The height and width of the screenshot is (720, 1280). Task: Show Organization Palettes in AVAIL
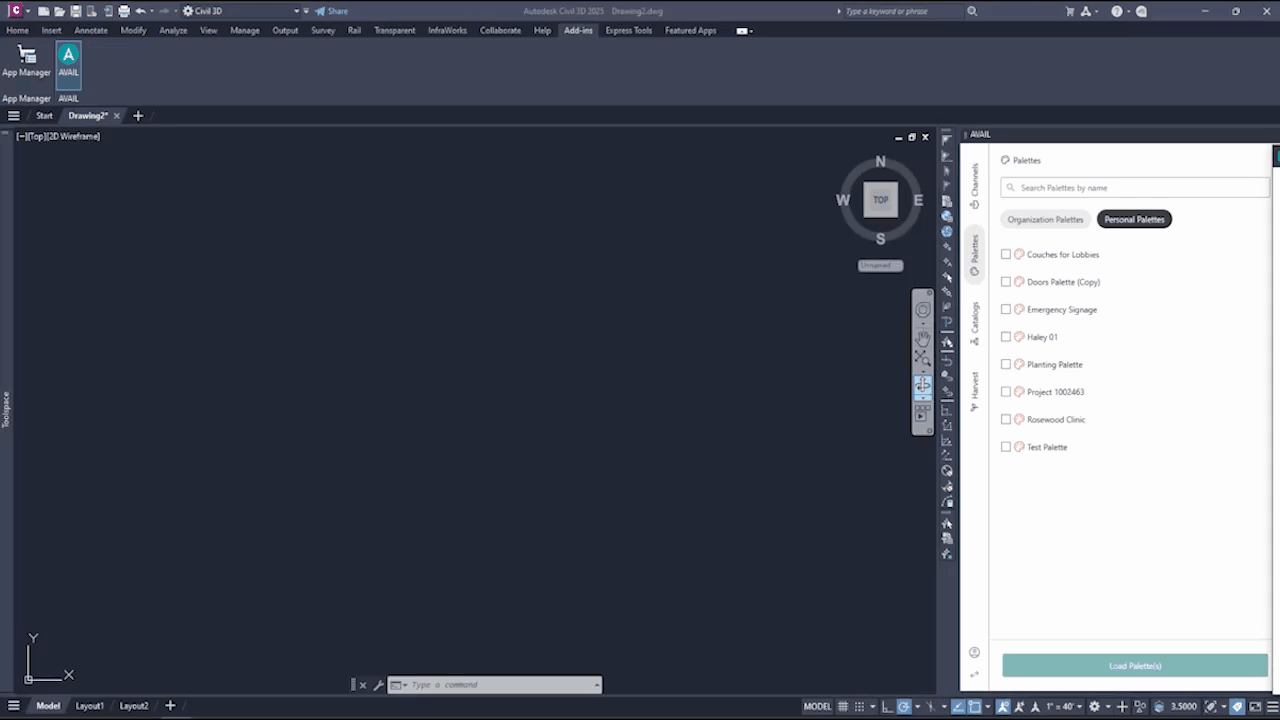[1045, 219]
